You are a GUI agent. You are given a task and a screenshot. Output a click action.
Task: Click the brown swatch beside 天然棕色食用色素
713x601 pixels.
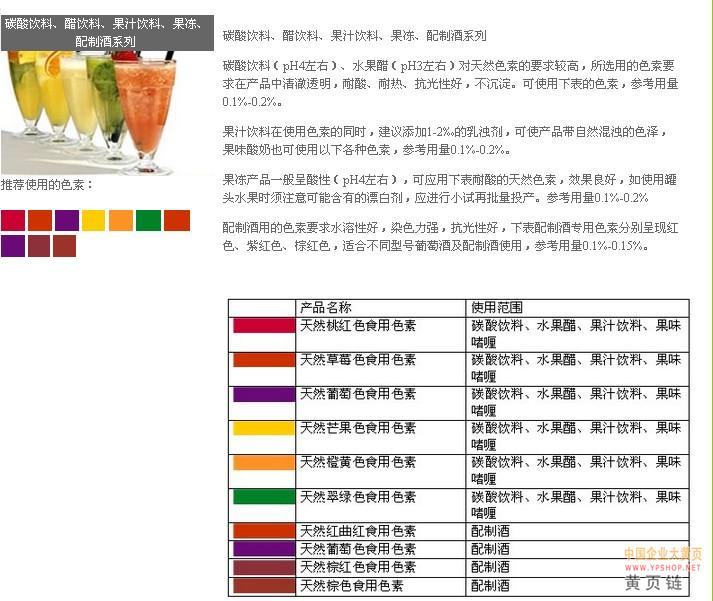coord(264,585)
